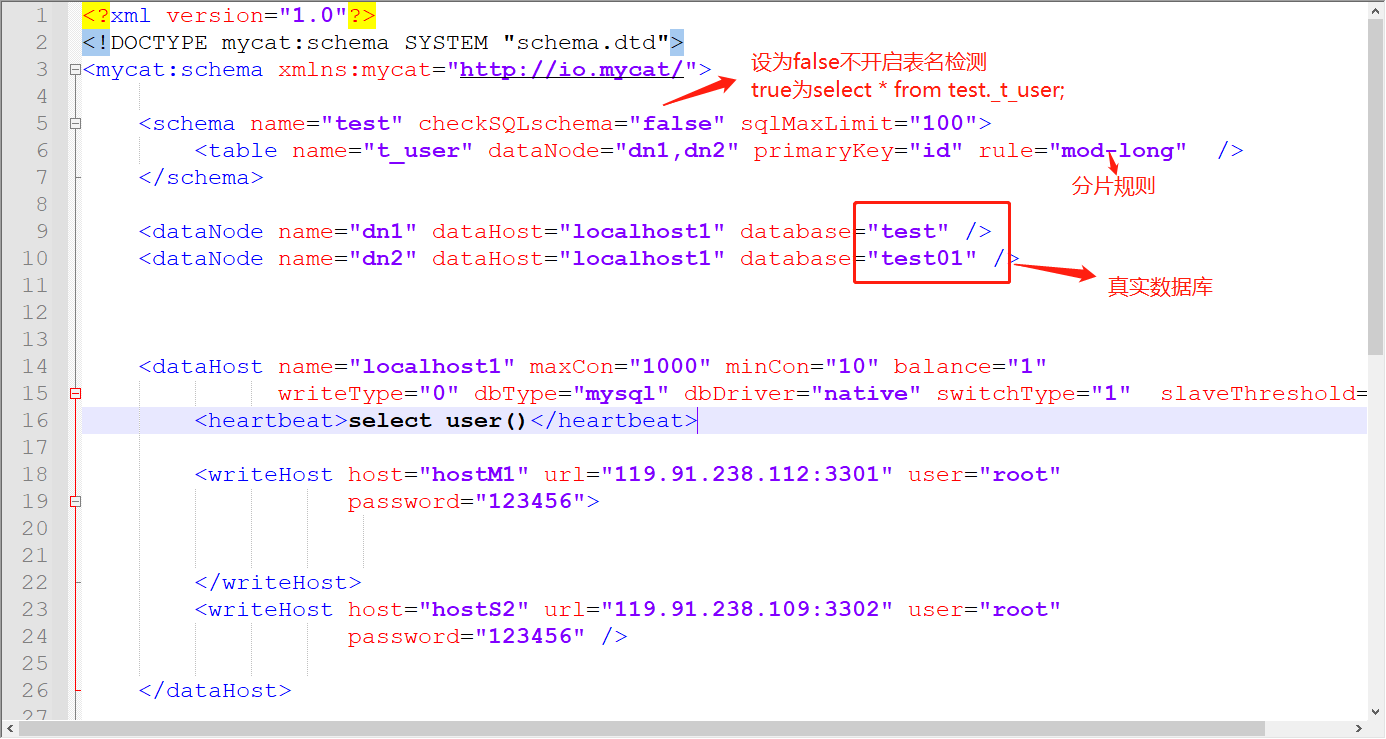Click "localhost1" dataHost value on line 9
The image size is (1386, 739).
coord(642,232)
